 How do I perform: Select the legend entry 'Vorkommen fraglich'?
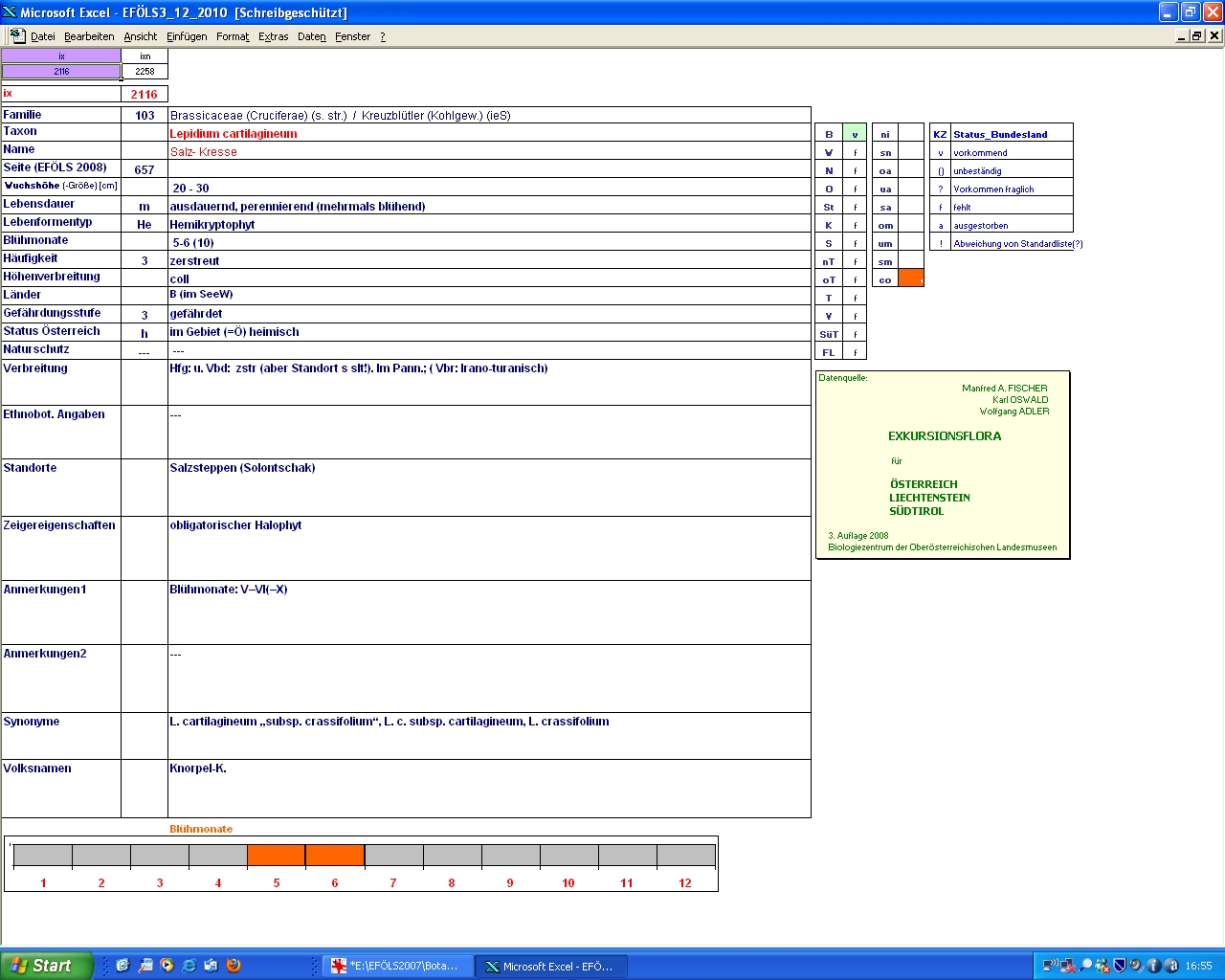tap(1012, 189)
